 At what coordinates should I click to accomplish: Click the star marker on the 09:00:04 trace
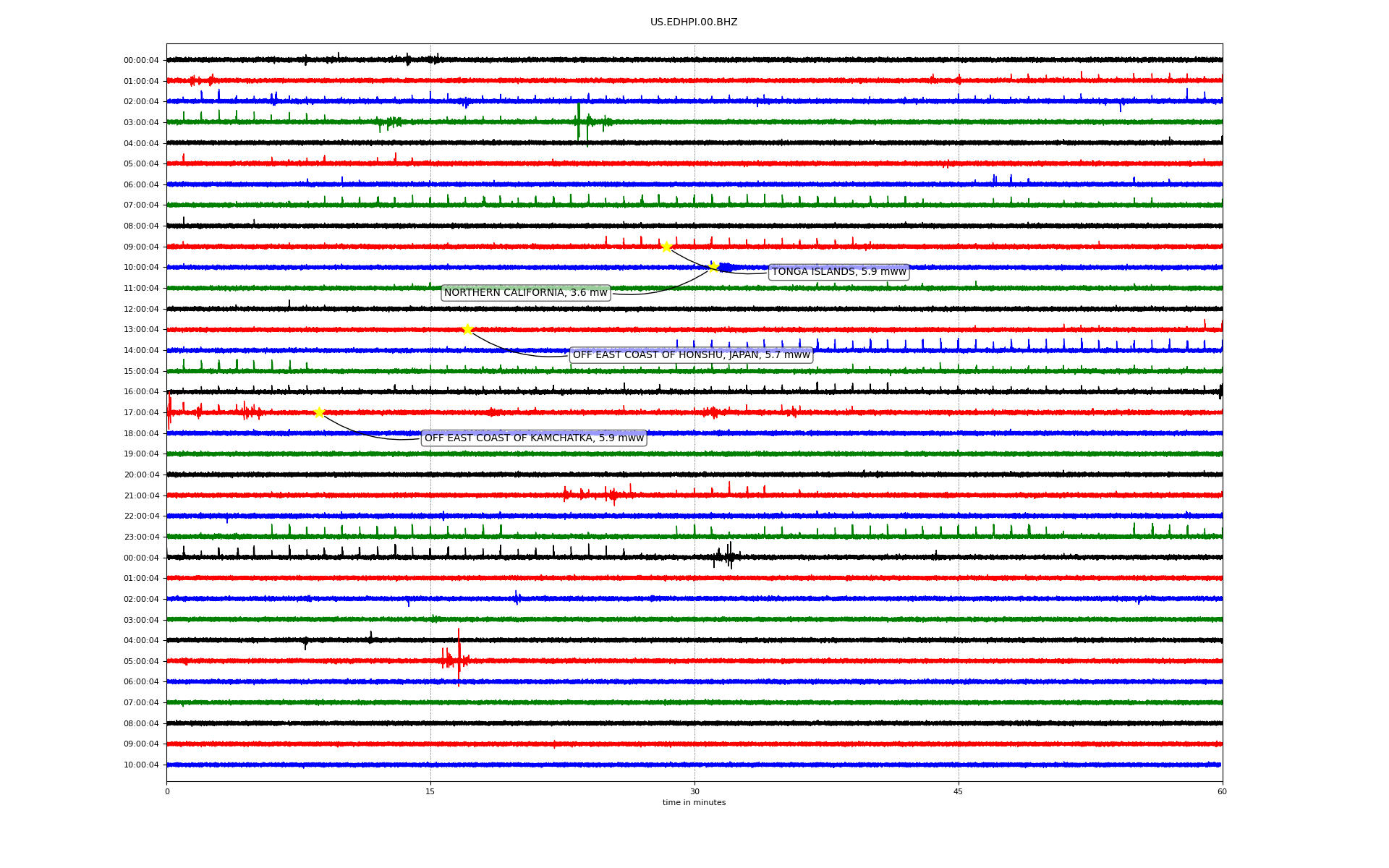click(x=666, y=247)
